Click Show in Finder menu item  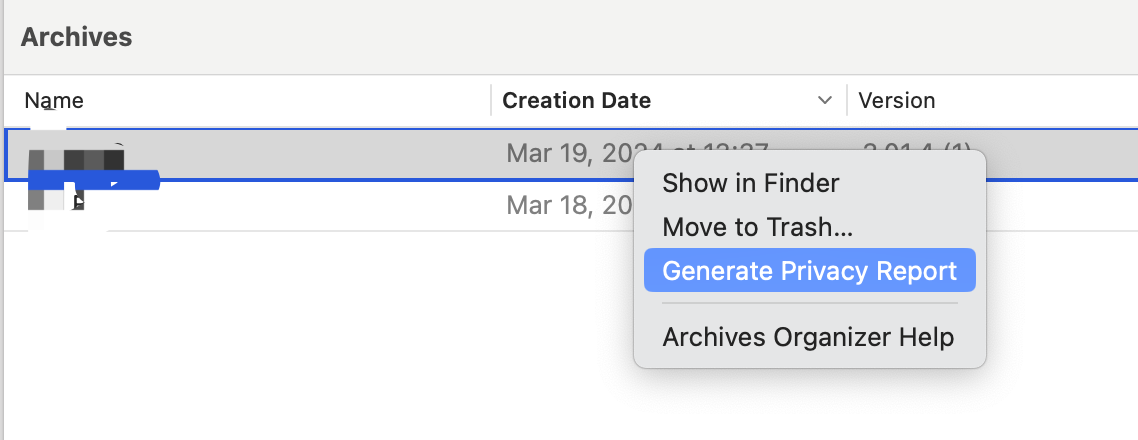(x=750, y=183)
